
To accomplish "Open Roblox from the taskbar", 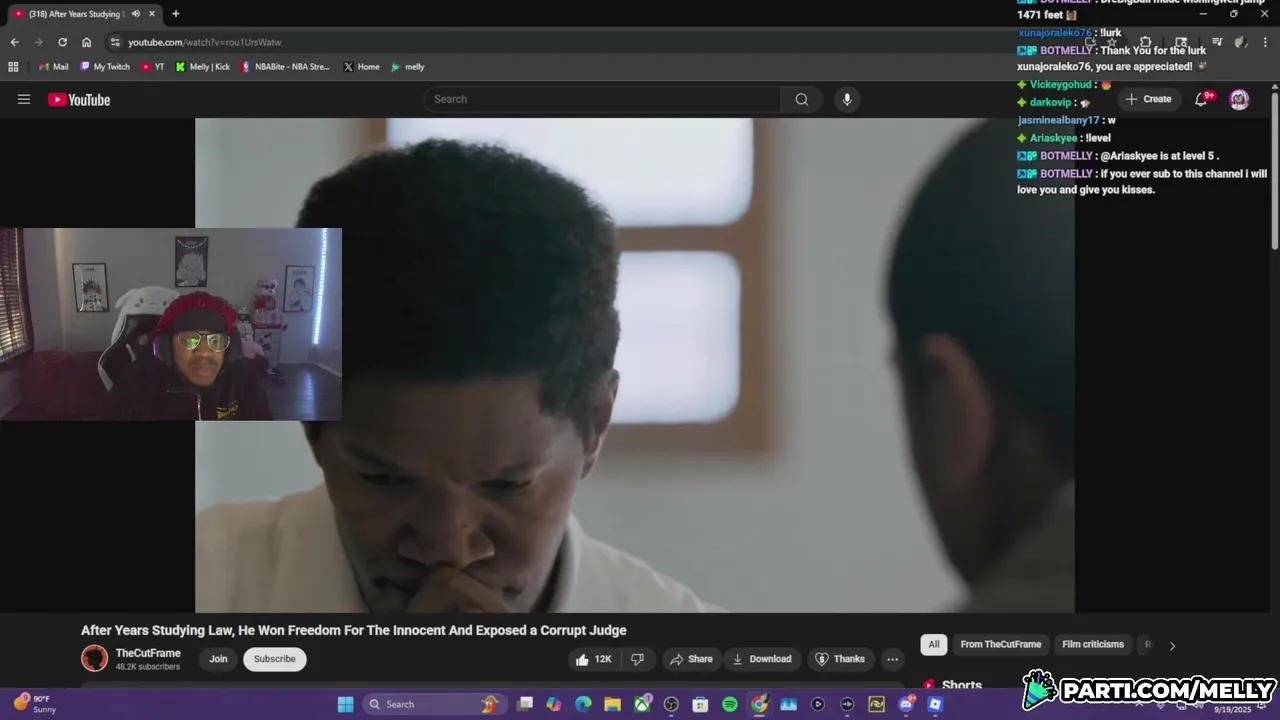I will 935,704.
